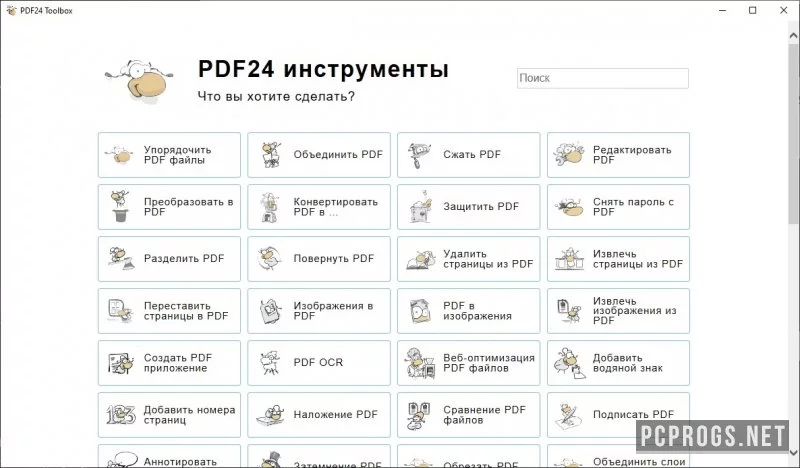Launch the Сжать PDF tool
This screenshot has height=468, width=800.
point(468,155)
